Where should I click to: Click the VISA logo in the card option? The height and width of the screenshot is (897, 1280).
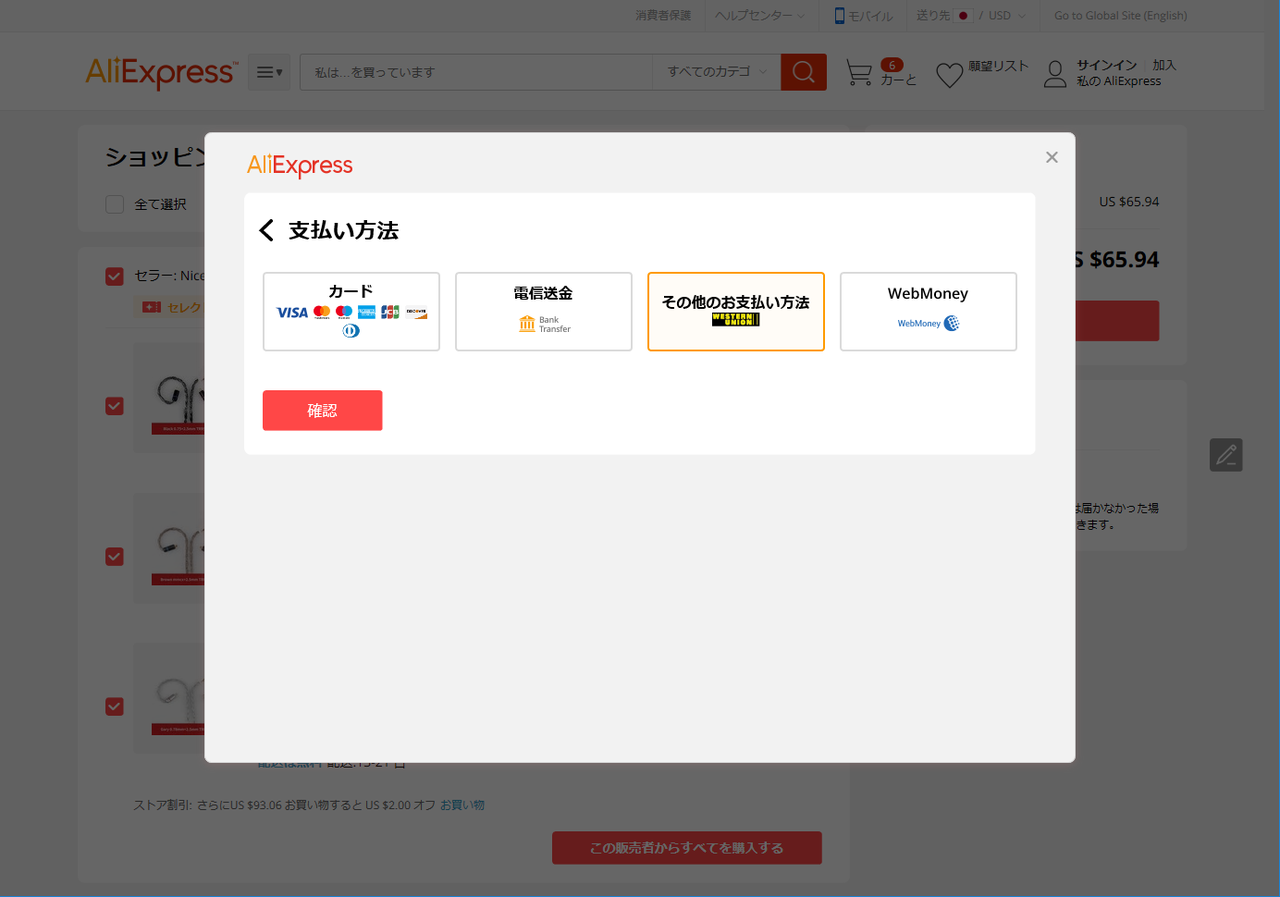tap(292, 313)
